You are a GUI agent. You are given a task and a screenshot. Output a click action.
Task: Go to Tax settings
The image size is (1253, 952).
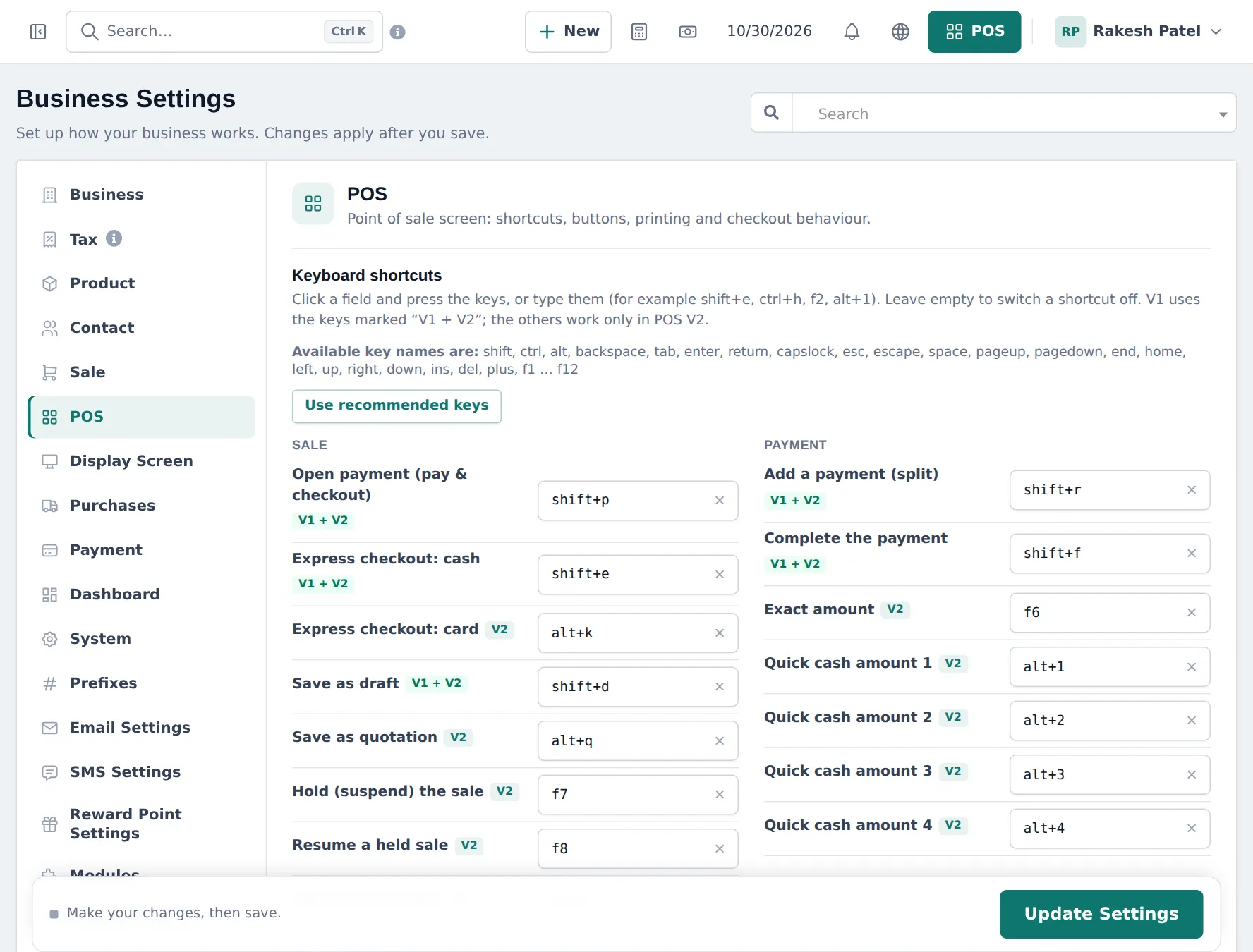141,239
